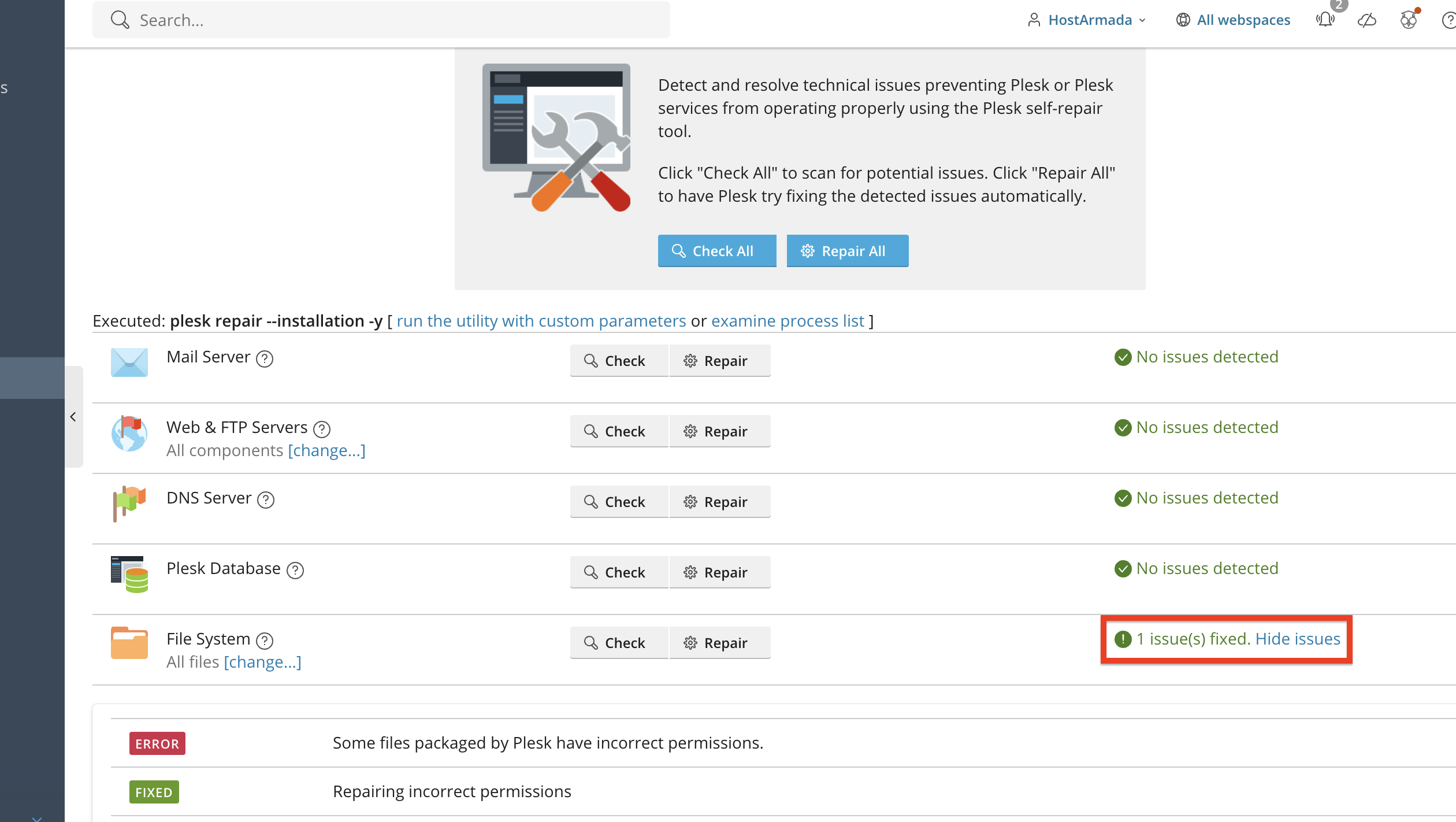Change File System files selection

click(262, 662)
